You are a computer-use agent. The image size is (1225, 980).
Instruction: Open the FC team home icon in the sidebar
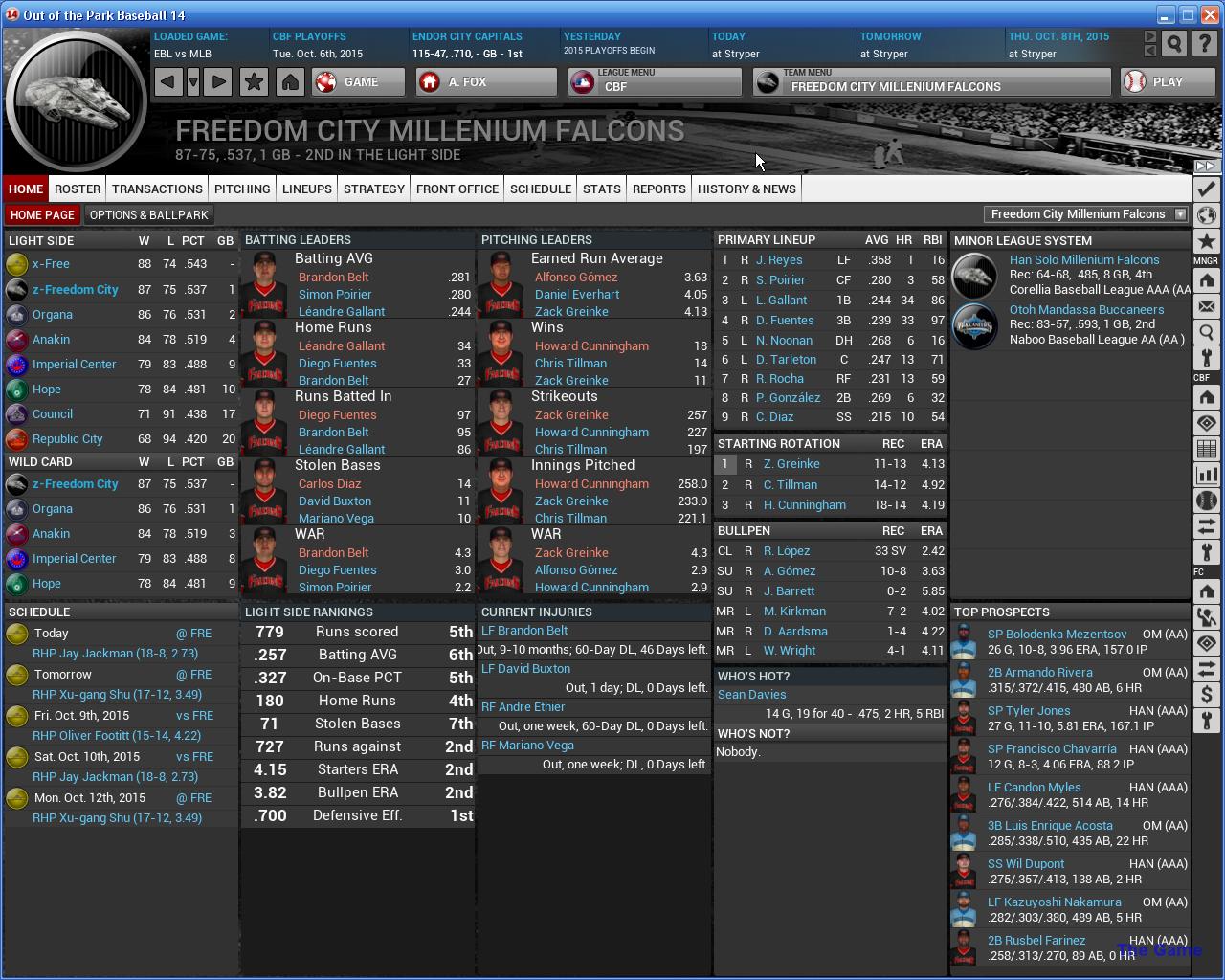(x=1206, y=591)
